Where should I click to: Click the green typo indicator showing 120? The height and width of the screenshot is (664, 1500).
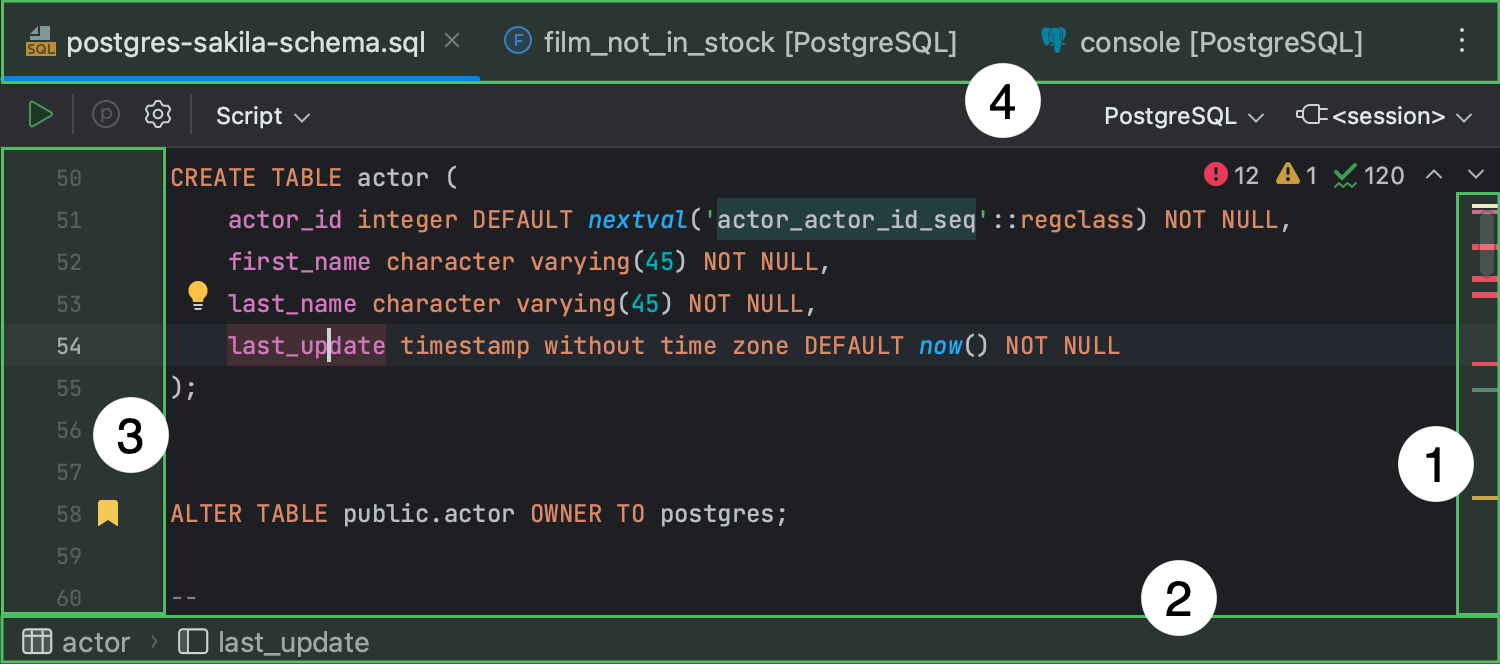1370,176
